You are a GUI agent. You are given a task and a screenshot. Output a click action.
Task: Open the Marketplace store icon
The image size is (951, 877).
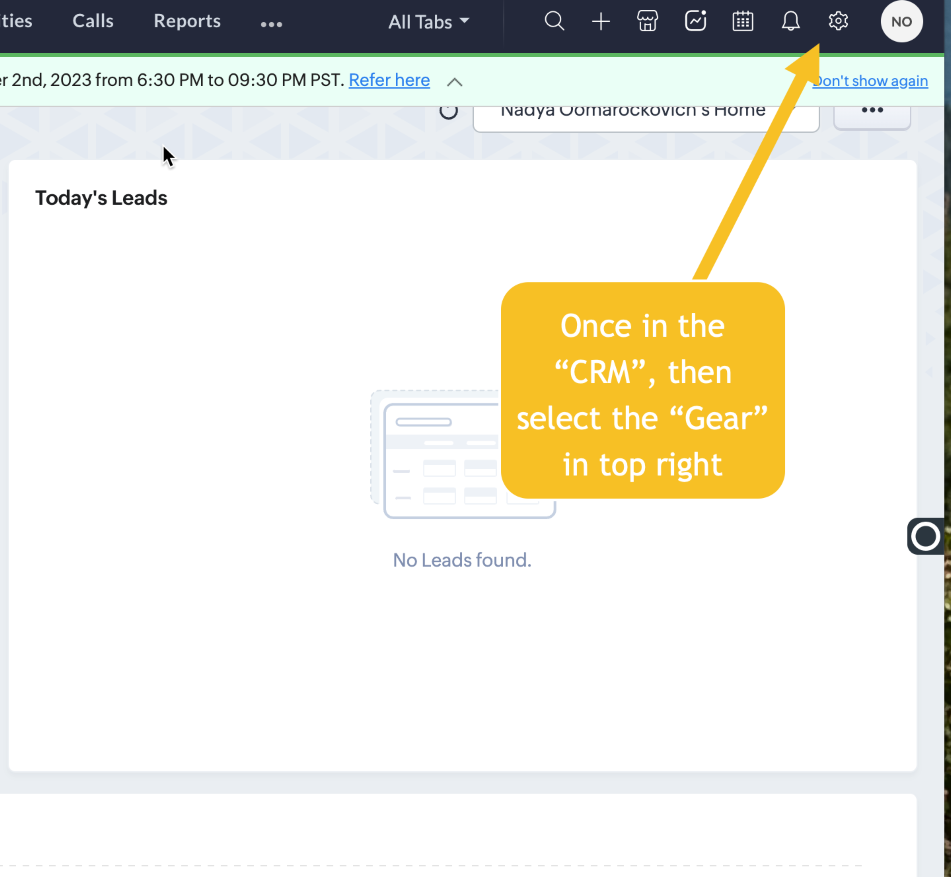648,21
